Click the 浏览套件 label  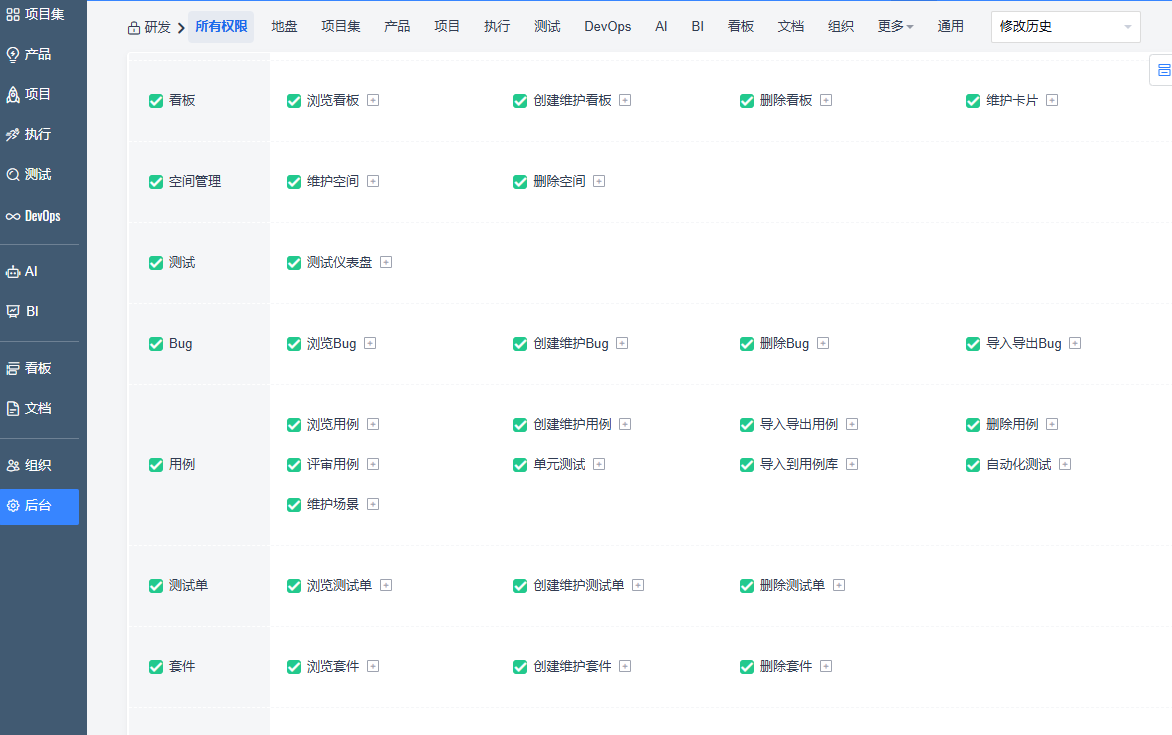[x=333, y=666]
